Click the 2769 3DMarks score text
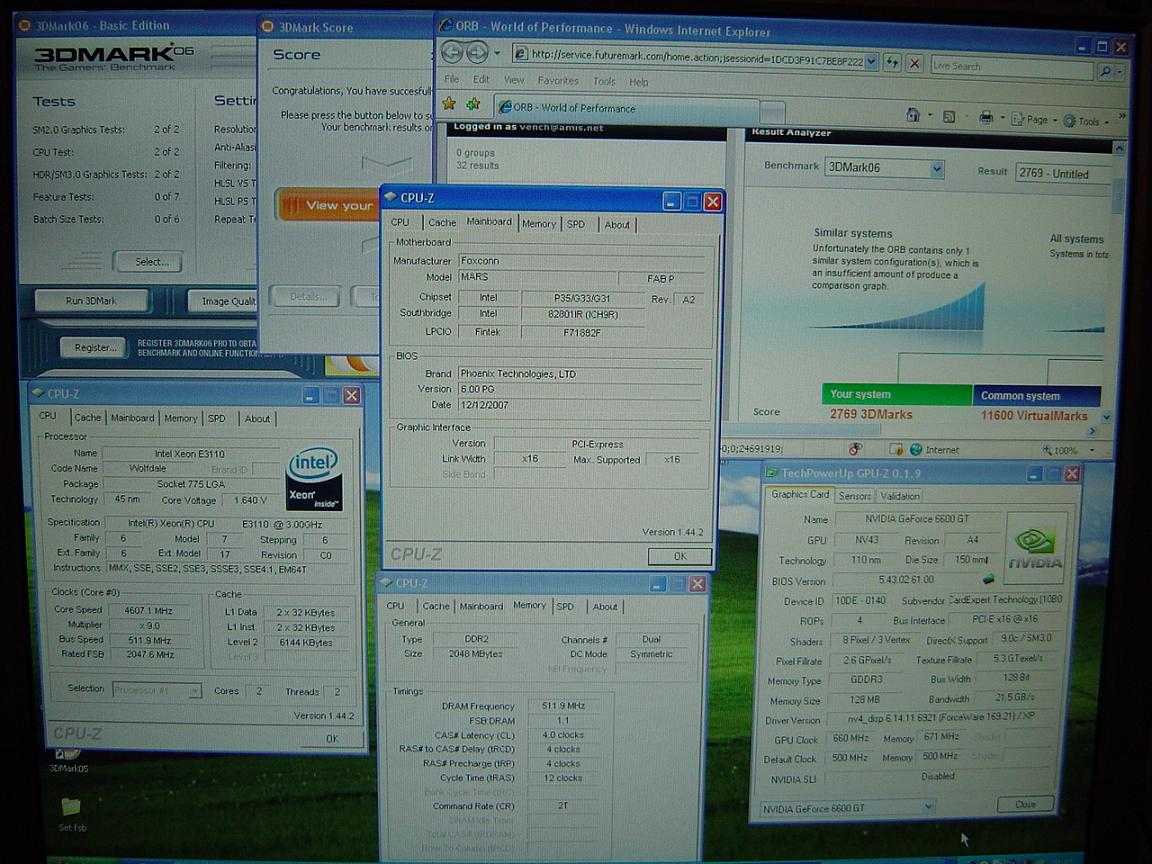The width and height of the screenshot is (1152, 864). (871, 414)
